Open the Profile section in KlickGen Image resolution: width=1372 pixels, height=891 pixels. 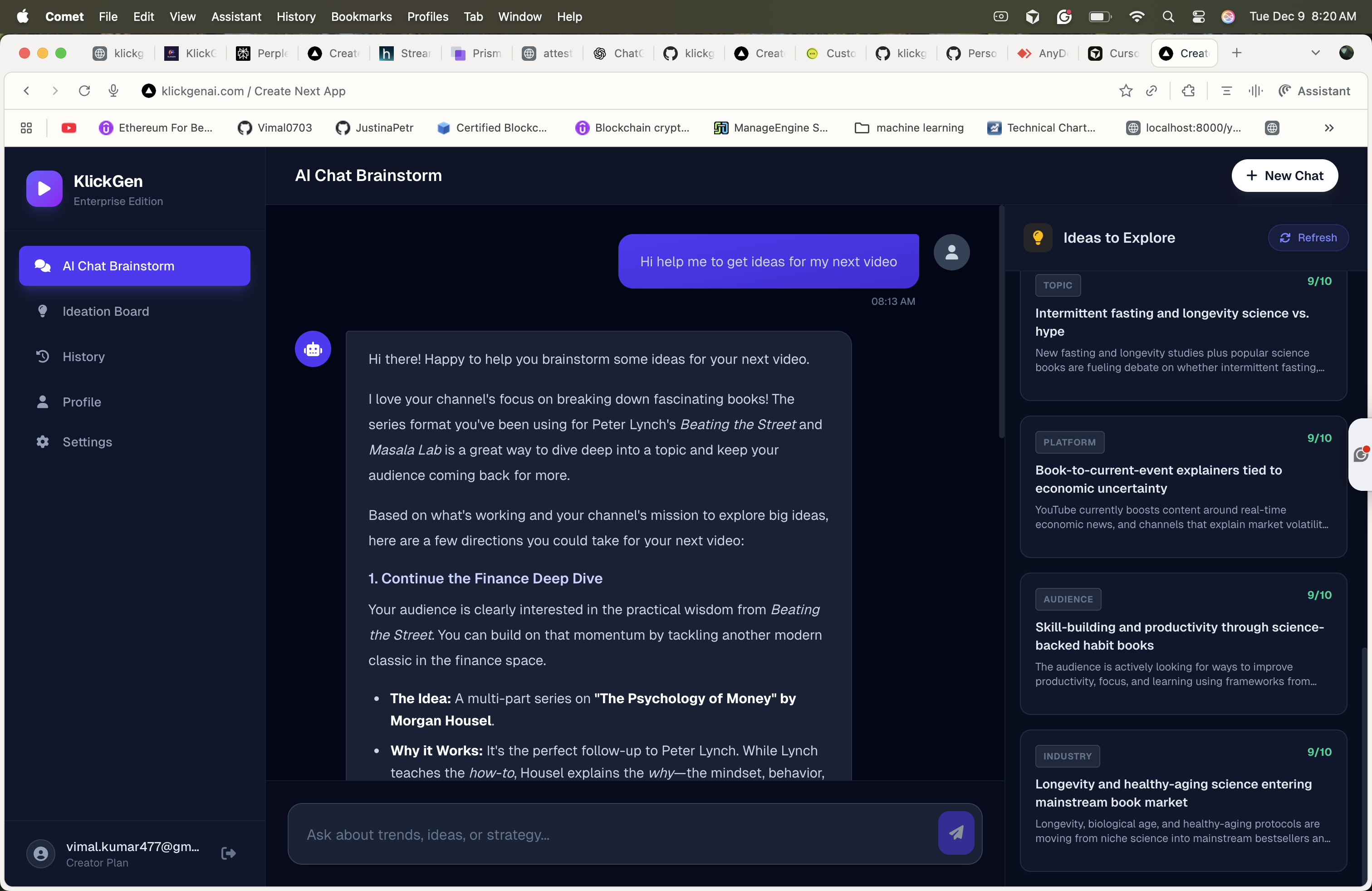81,401
